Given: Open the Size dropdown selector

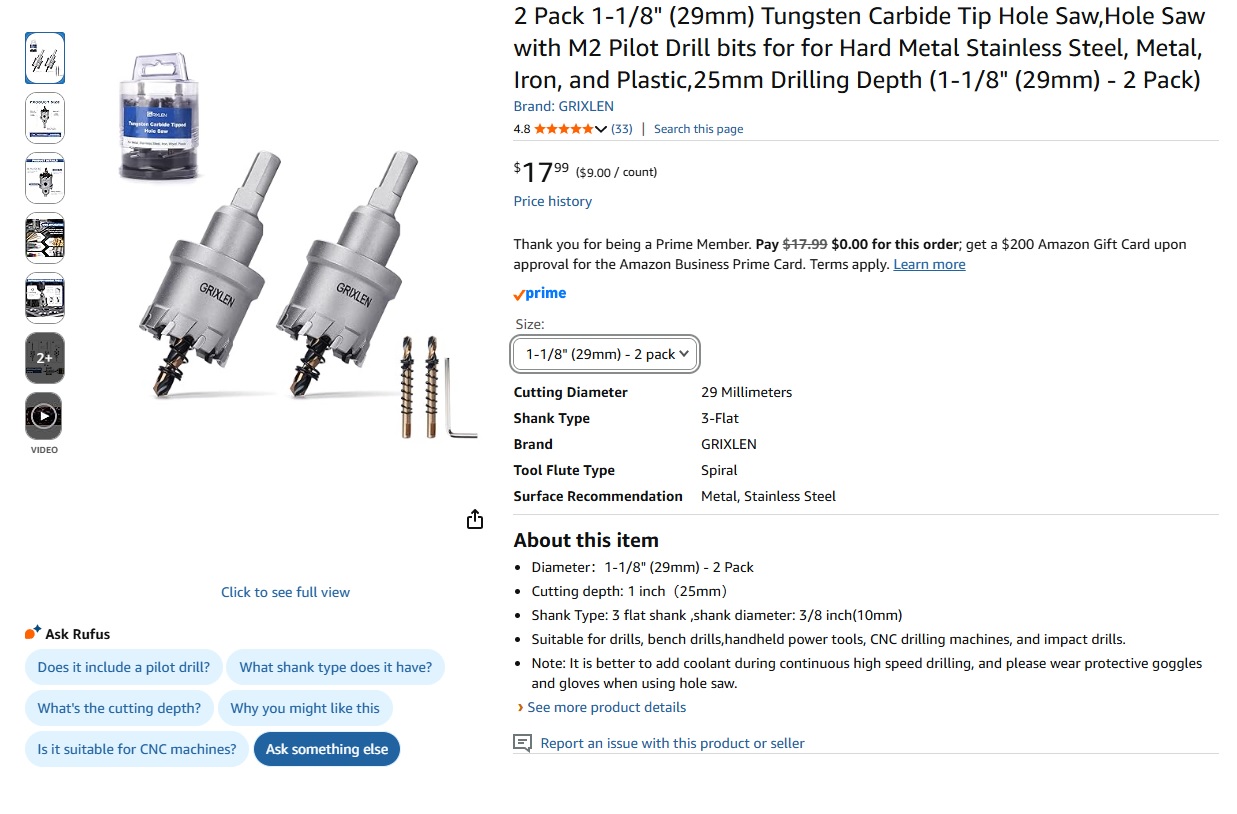Looking at the screenshot, I should [605, 354].
